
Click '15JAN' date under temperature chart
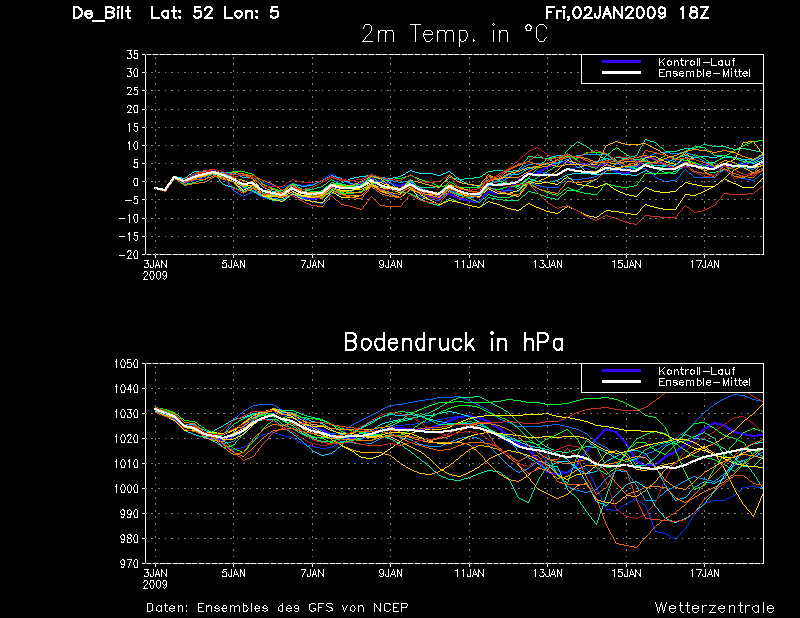627,264
